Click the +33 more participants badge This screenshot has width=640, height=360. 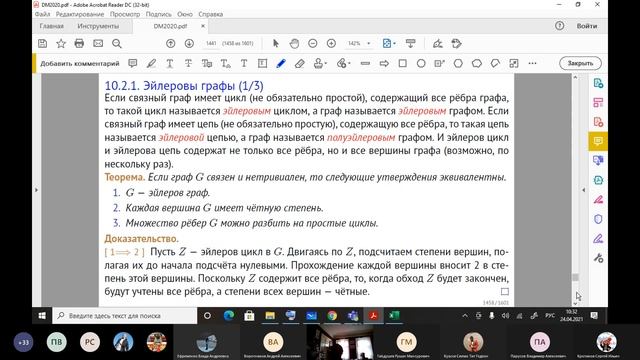click(23, 342)
